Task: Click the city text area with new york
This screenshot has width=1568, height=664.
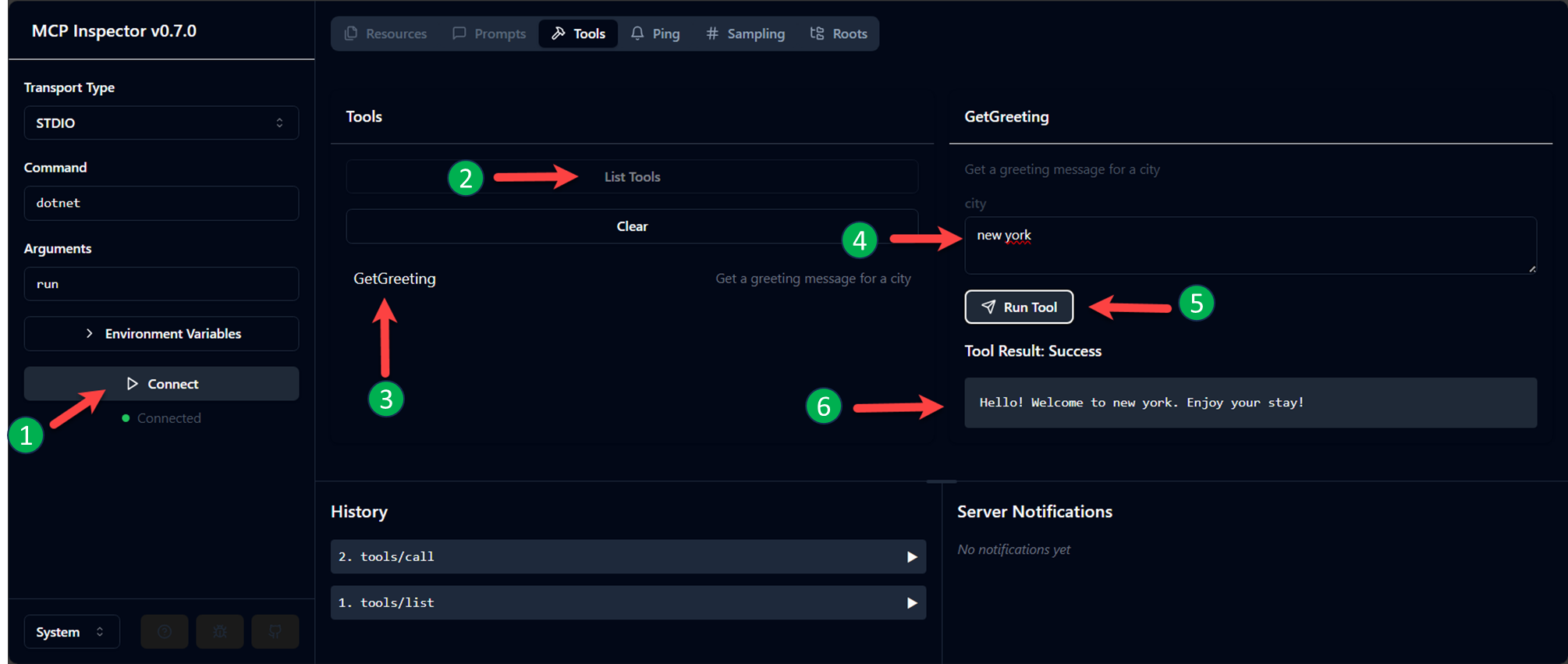Action: coord(1250,246)
